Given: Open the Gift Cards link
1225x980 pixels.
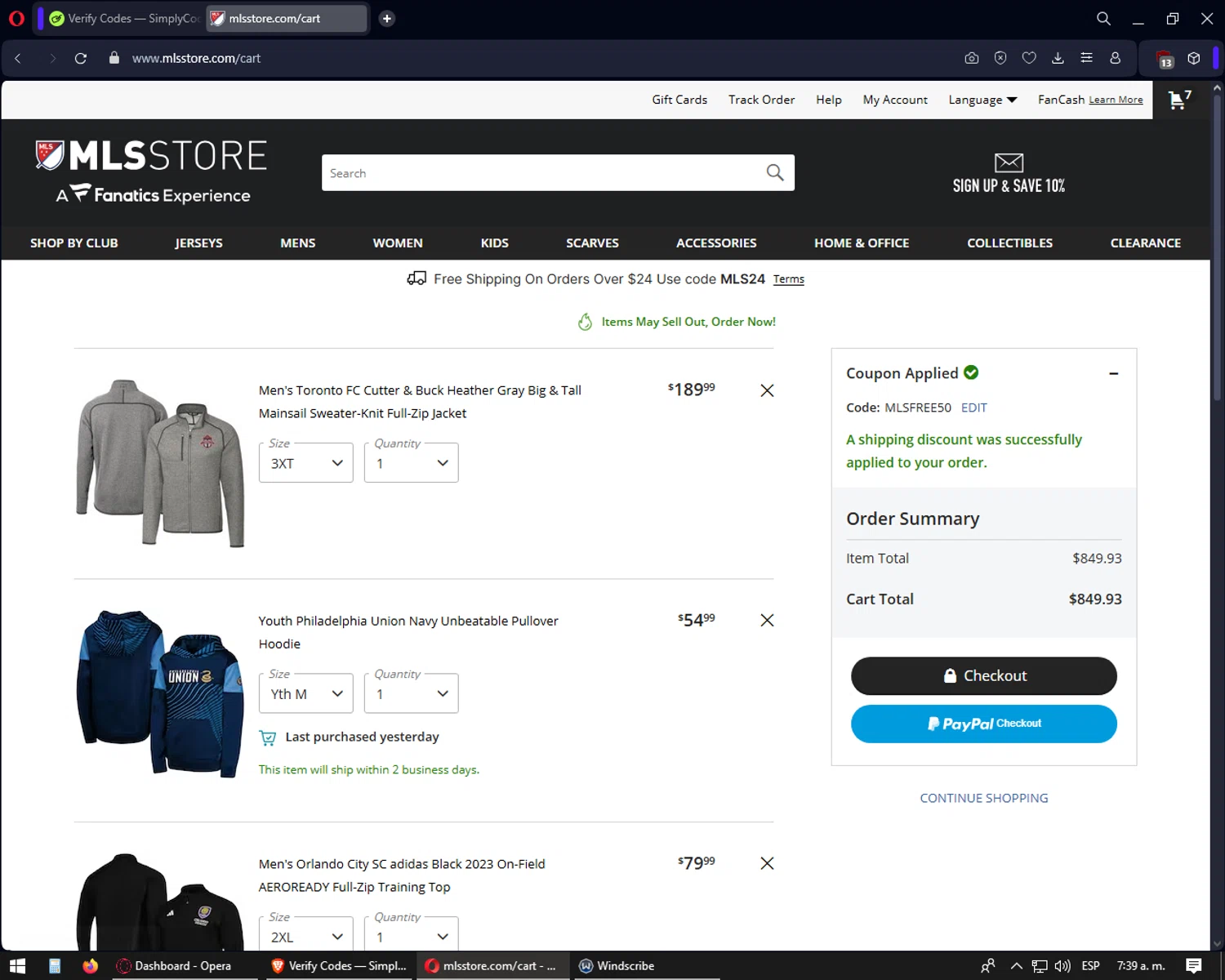Looking at the screenshot, I should point(679,100).
